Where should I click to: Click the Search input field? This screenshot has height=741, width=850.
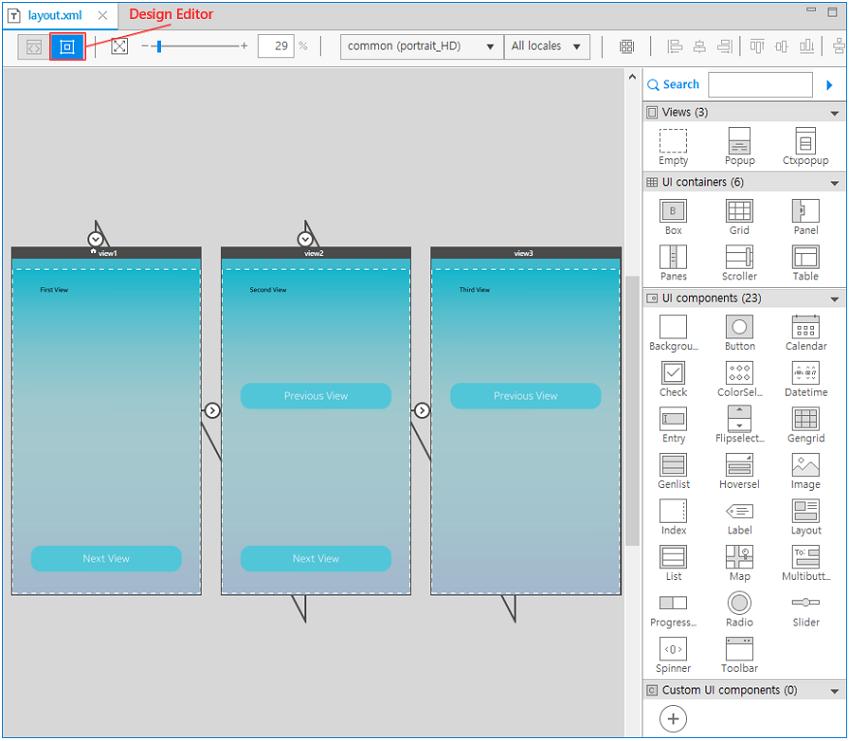click(x=760, y=84)
